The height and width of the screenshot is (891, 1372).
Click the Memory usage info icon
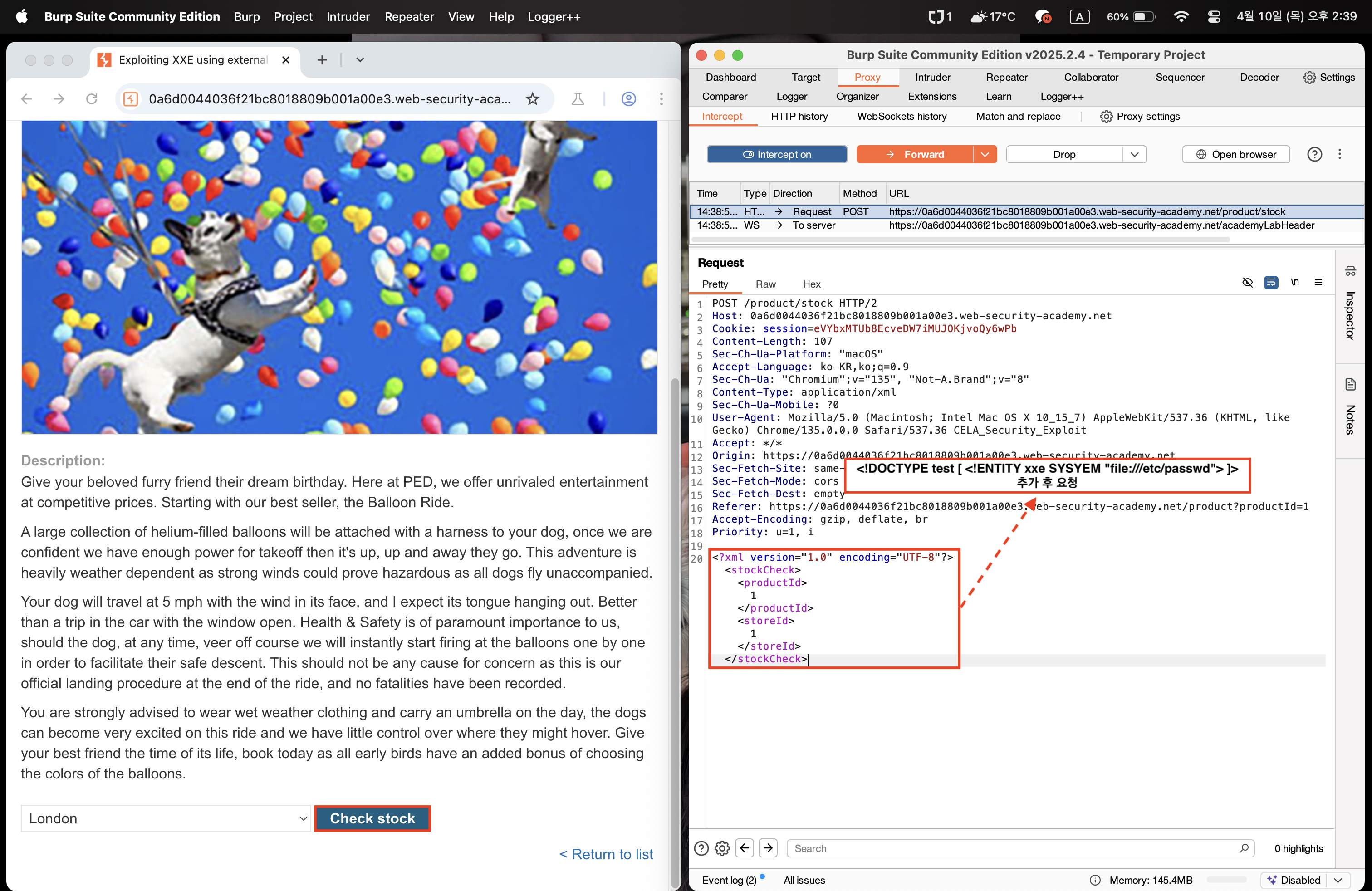pyautogui.click(x=1095, y=880)
